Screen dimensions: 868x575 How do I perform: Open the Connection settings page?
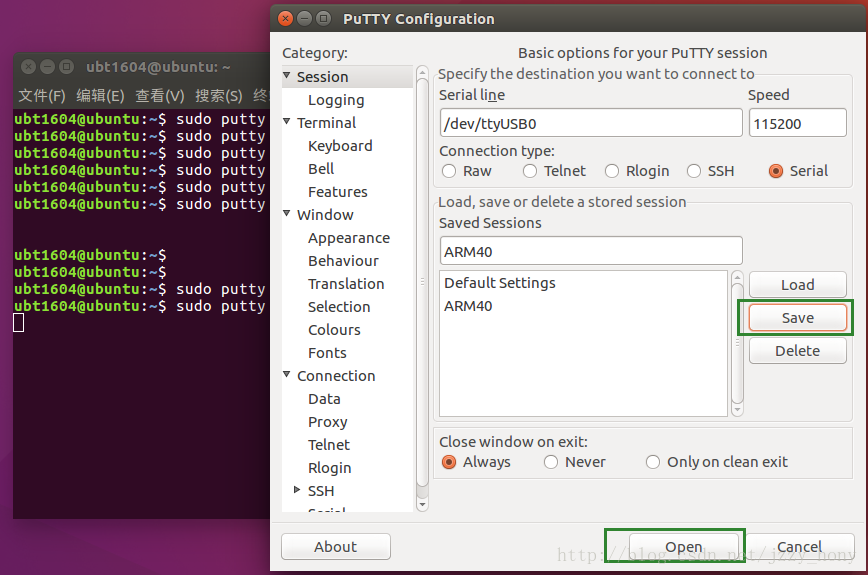pos(336,376)
